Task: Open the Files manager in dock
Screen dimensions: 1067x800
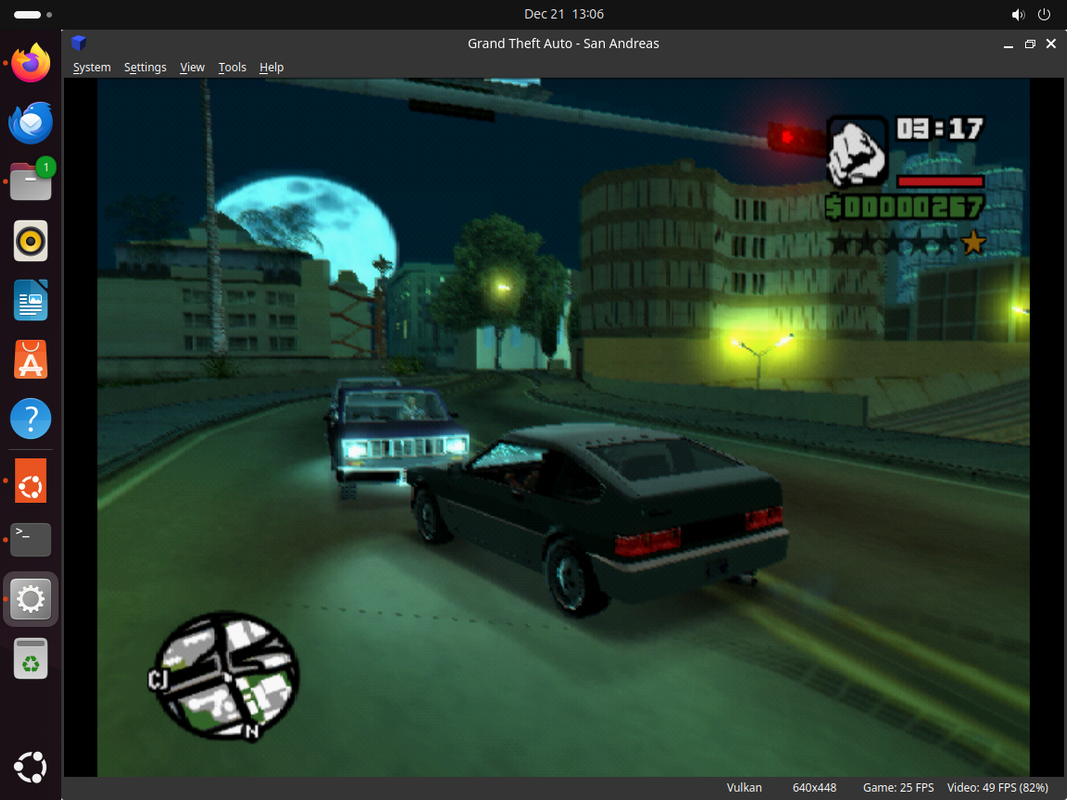Action: [31, 181]
